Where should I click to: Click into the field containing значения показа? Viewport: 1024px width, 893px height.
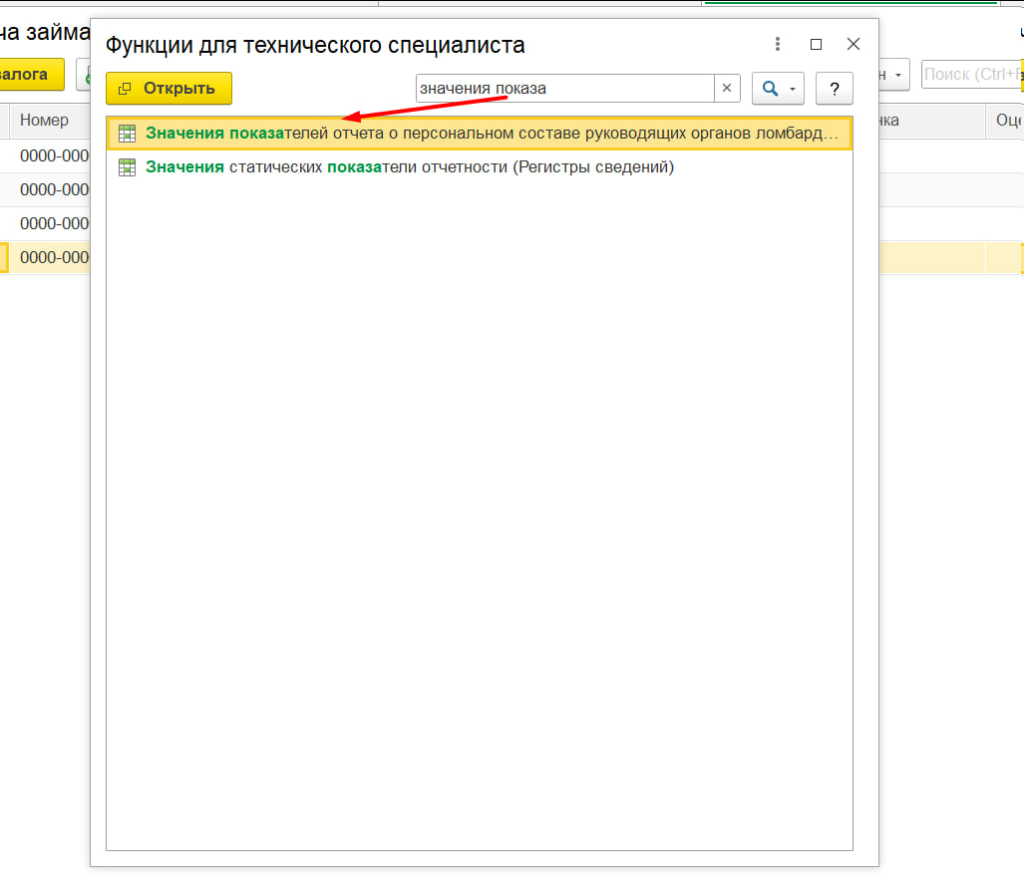click(563, 88)
